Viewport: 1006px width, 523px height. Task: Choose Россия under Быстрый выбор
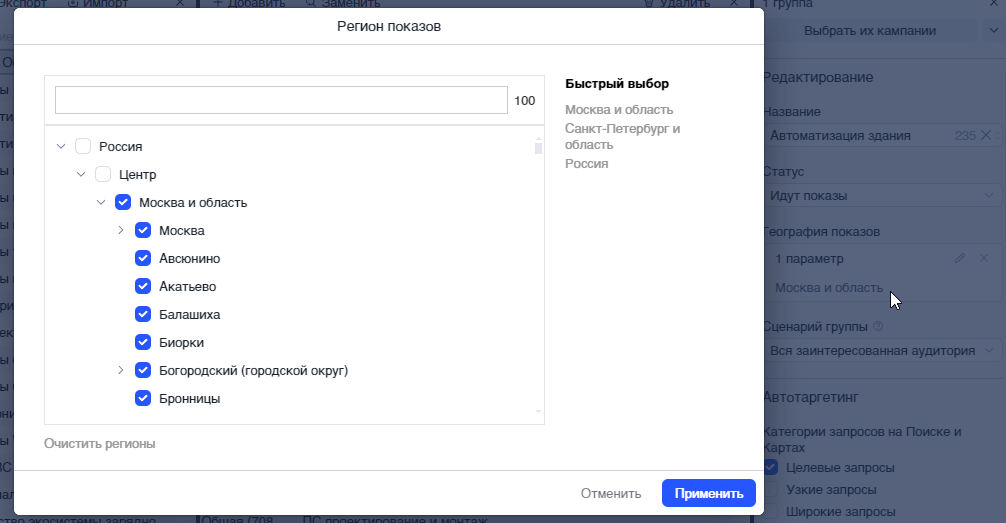[x=586, y=163]
